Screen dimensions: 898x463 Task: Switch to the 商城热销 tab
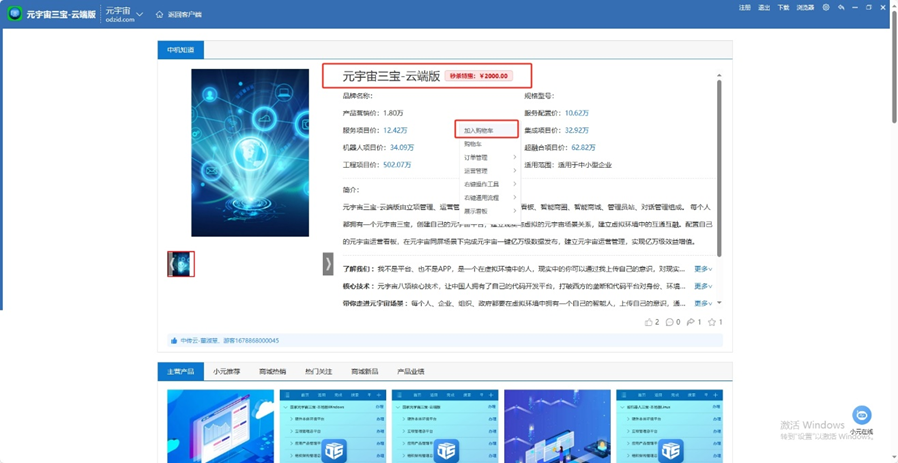click(x=273, y=371)
